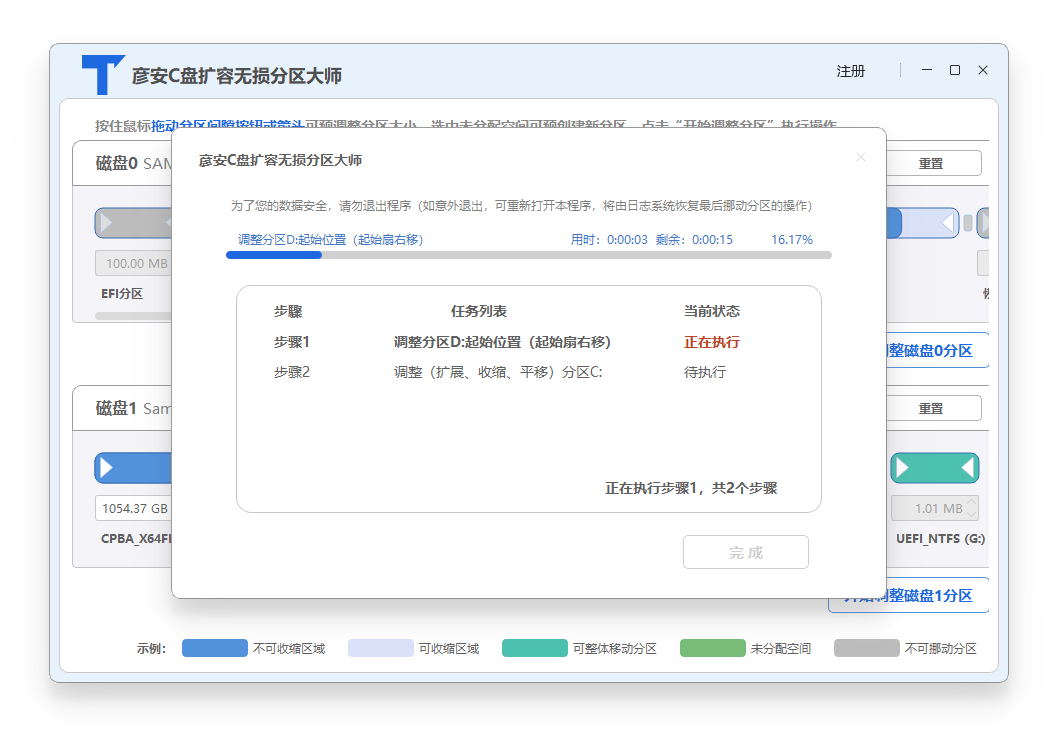Viewport: 1055px width, 732px height.
Task: Click the 用时: 0:00:03 elapsed time
Action: (x=609, y=240)
